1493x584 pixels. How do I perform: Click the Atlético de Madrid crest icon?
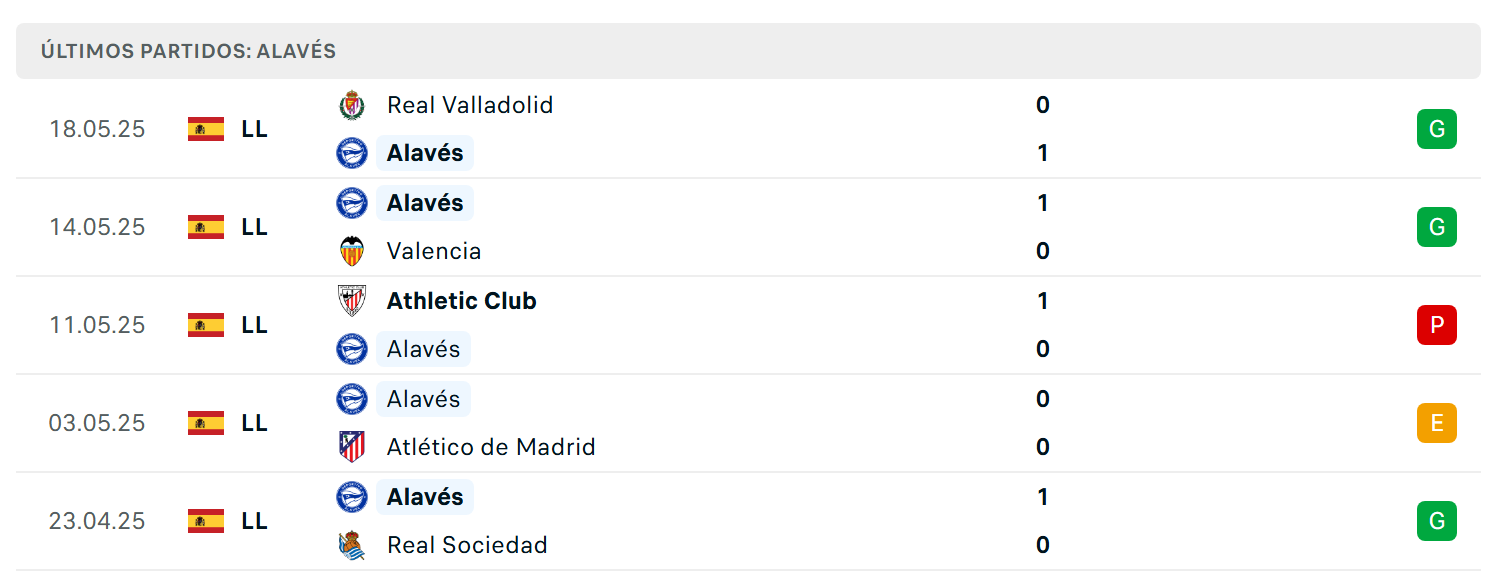[352, 447]
